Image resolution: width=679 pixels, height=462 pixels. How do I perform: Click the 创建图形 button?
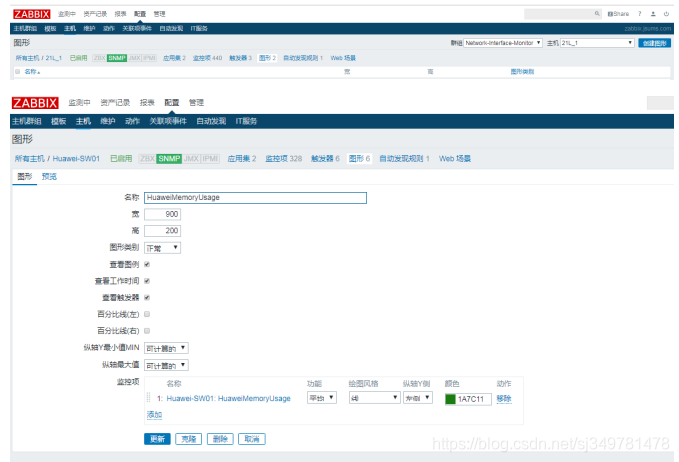coord(654,43)
